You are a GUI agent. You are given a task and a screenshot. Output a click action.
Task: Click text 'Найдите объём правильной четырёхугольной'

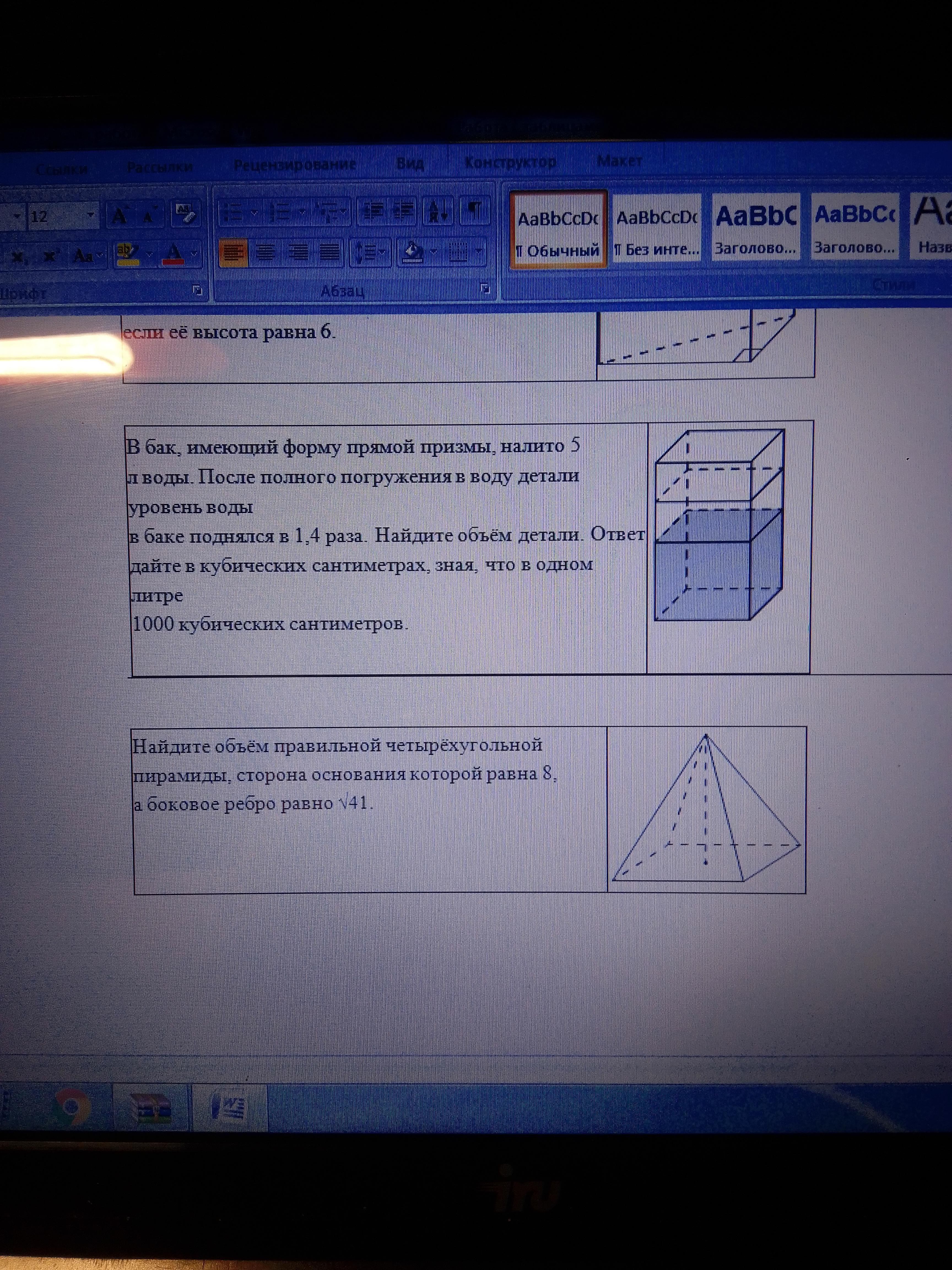(x=337, y=745)
